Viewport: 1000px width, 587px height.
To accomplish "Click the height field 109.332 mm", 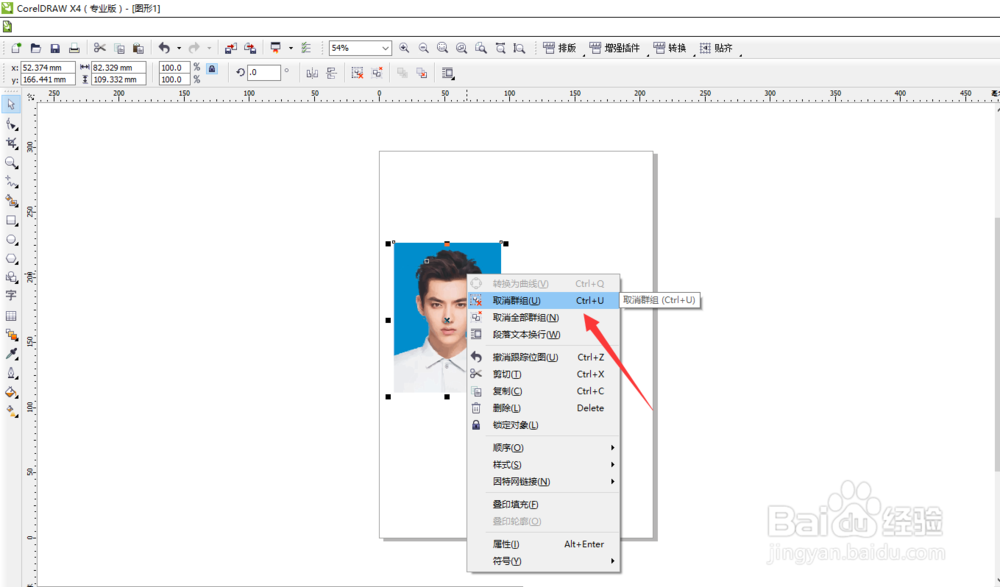I will pos(119,80).
